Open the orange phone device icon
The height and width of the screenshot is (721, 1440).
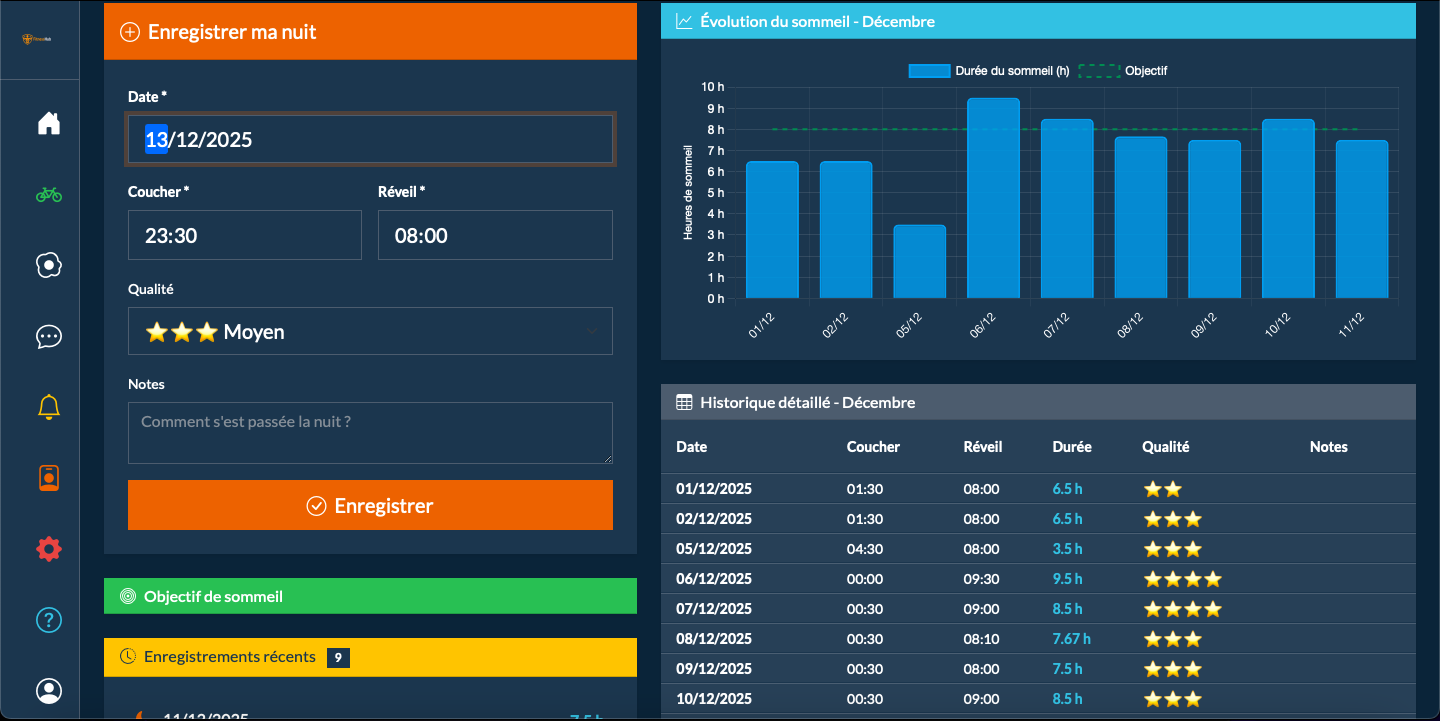[49, 478]
